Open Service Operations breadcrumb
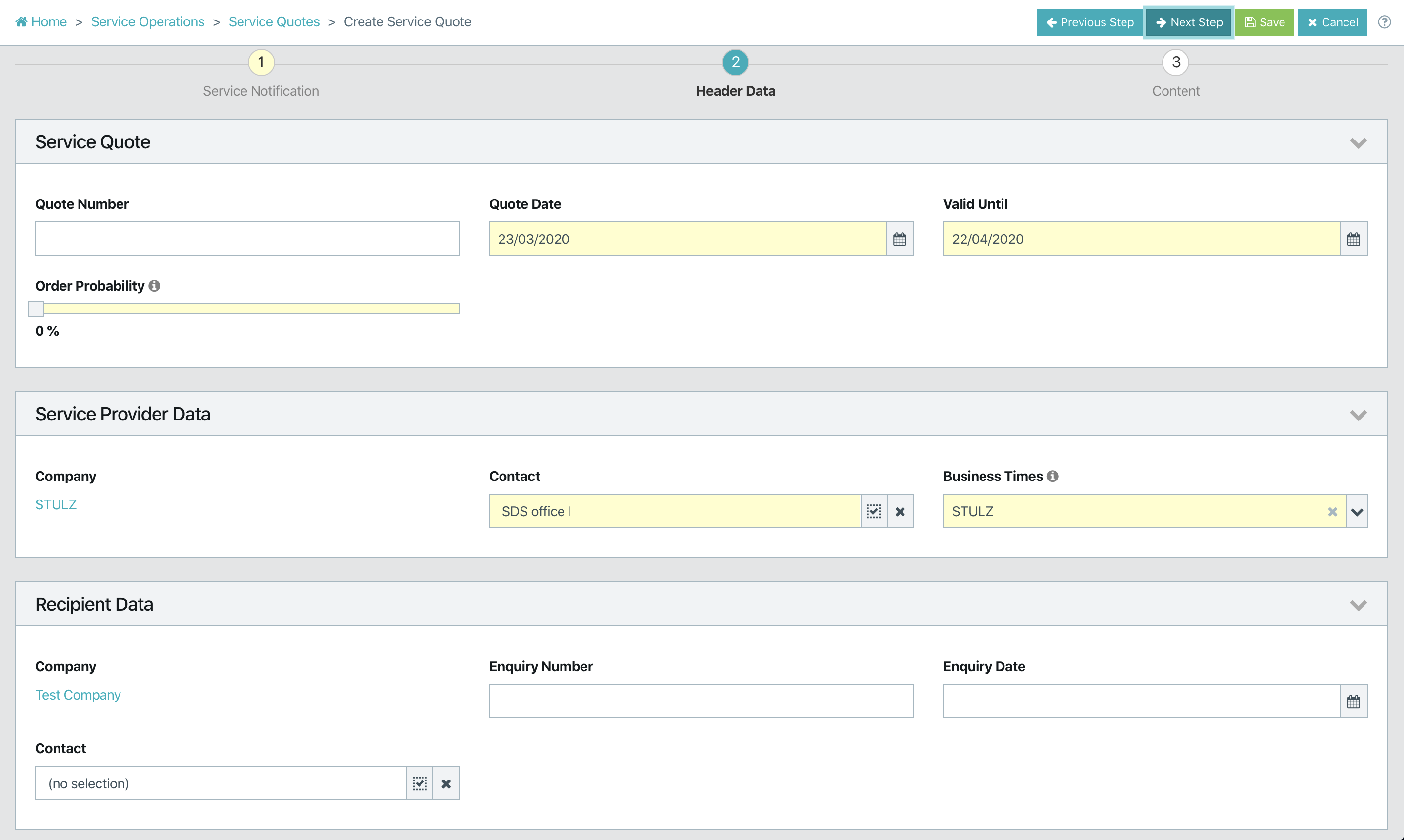 click(x=147, y=21)
